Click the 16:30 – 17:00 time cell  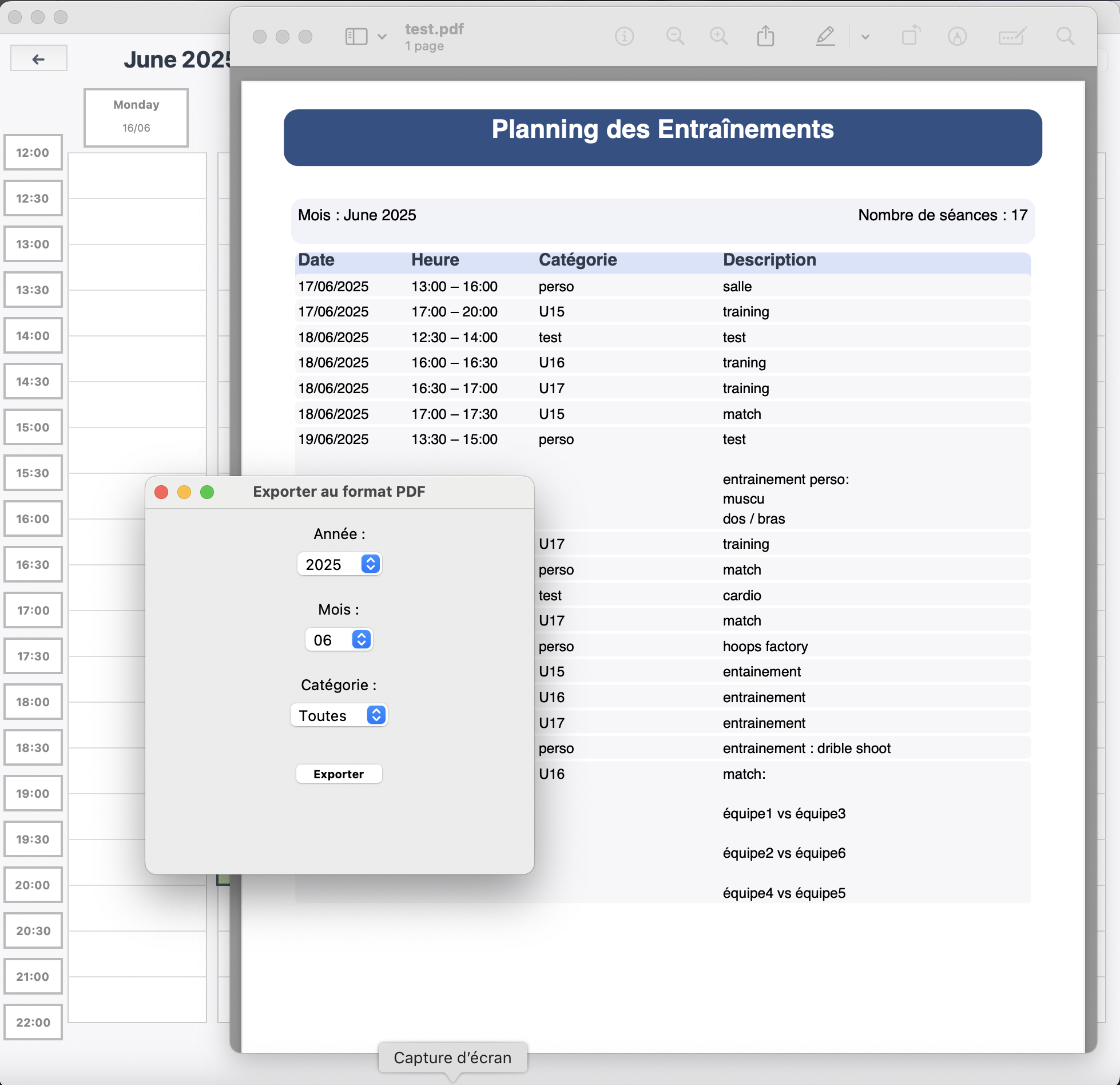point(454,388)
